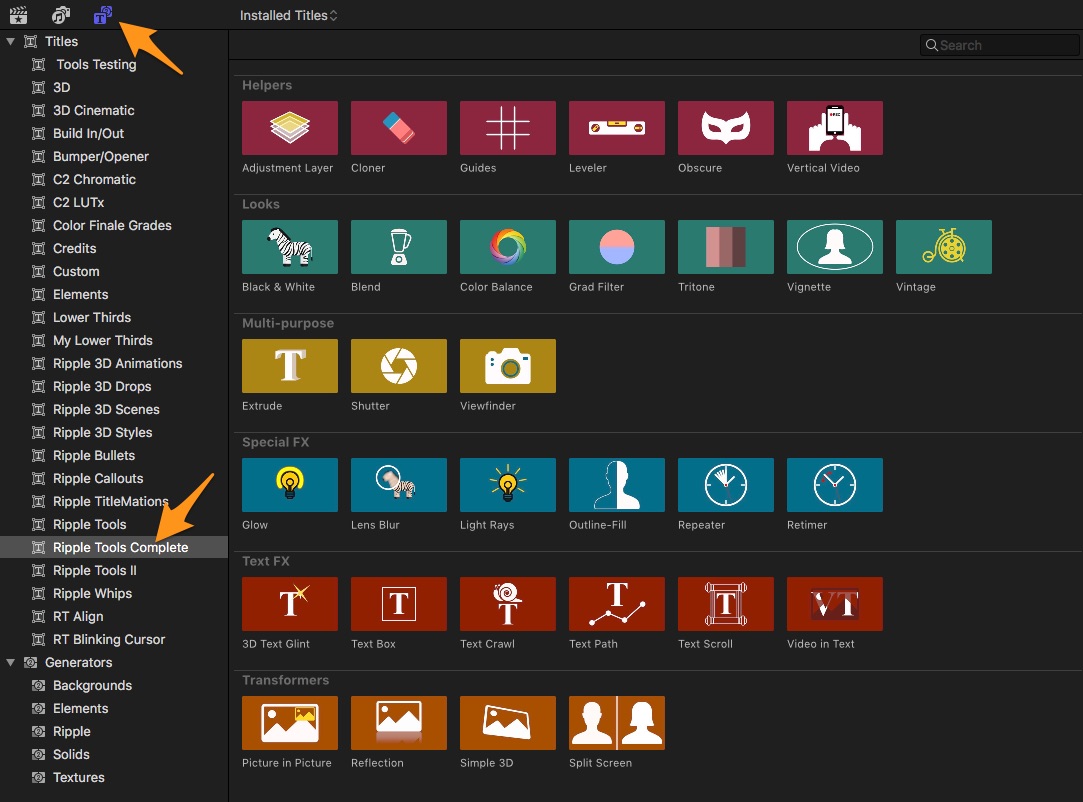Image resolution: width=1083 pixels, height=802 pixels.
Task: Select the RT Blinking Cursor category
Action: (114, 639)
